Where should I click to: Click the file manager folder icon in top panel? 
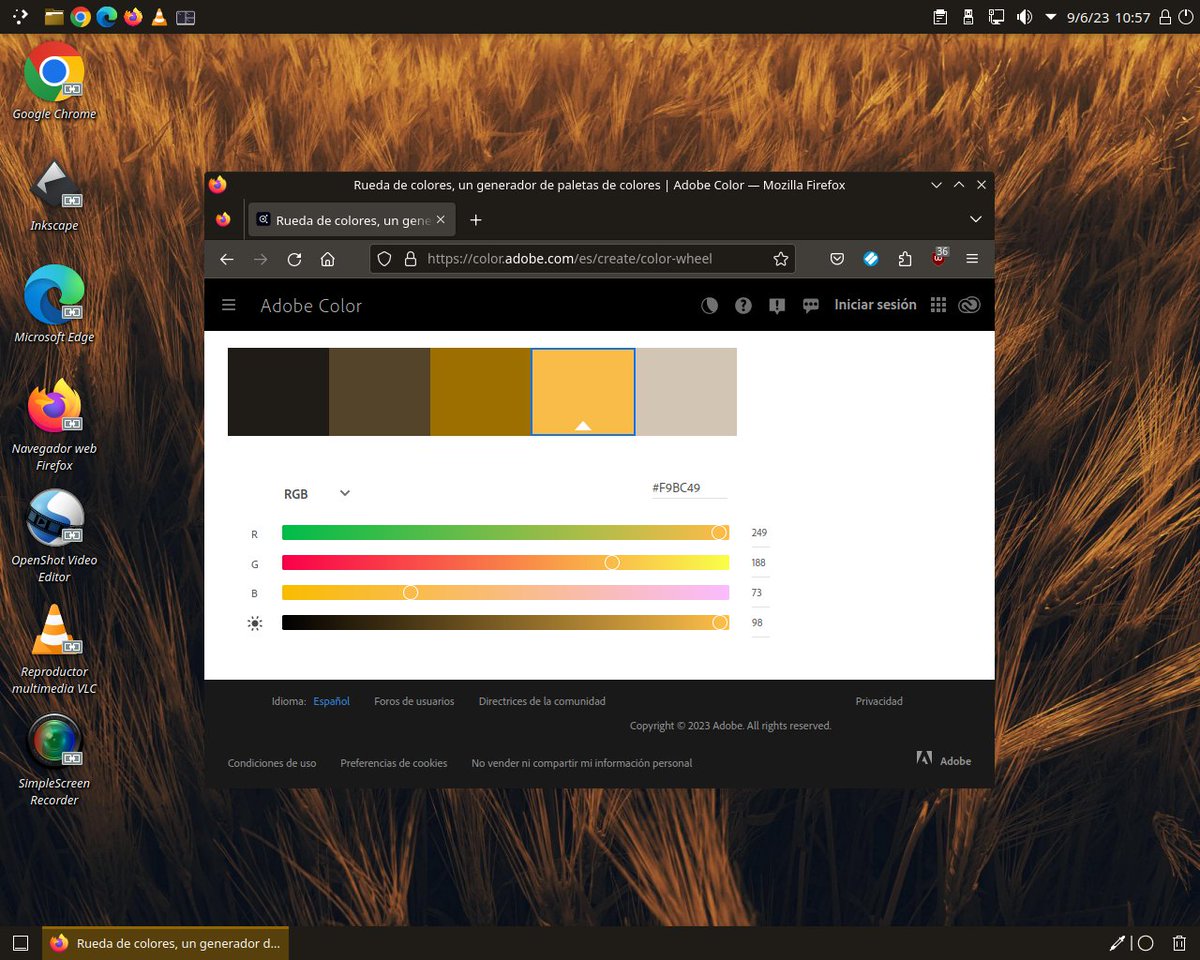click(x=54, y=17)
